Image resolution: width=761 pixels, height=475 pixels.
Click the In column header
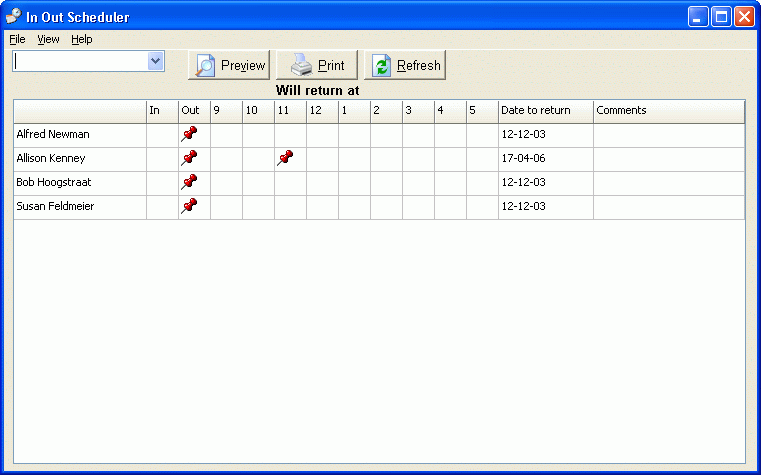[163, 111]
